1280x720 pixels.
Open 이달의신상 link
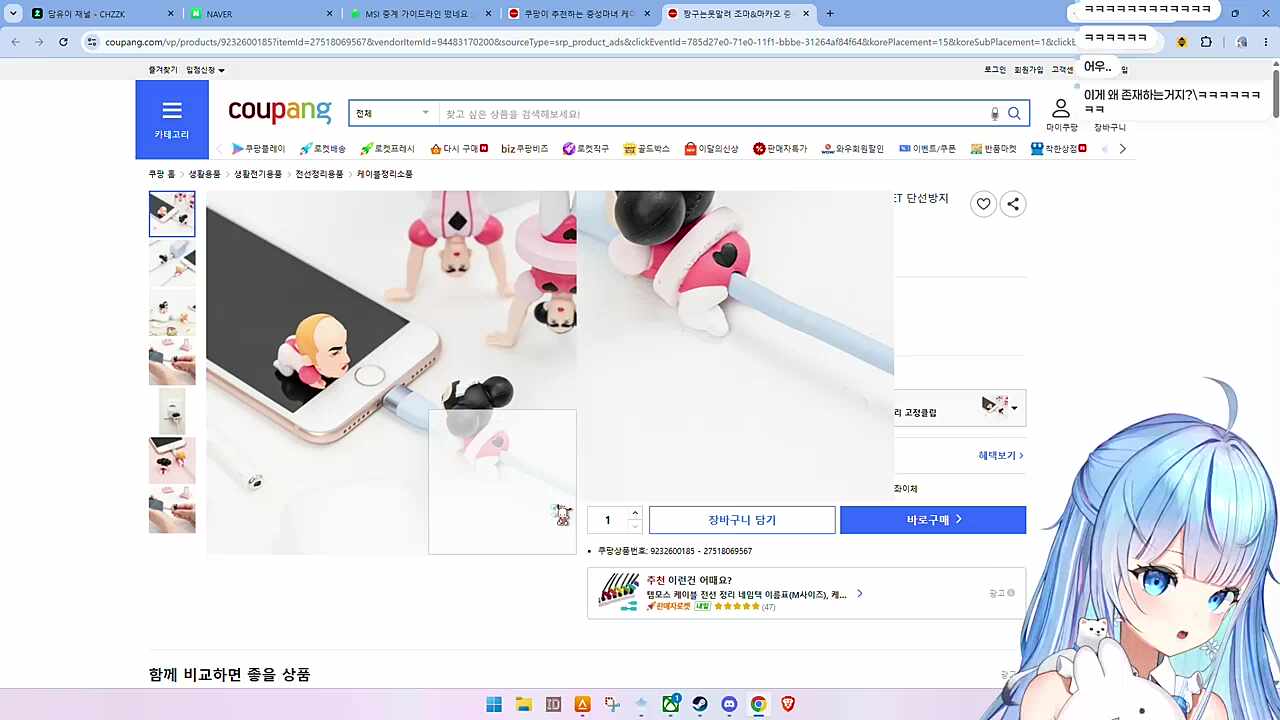712,149
